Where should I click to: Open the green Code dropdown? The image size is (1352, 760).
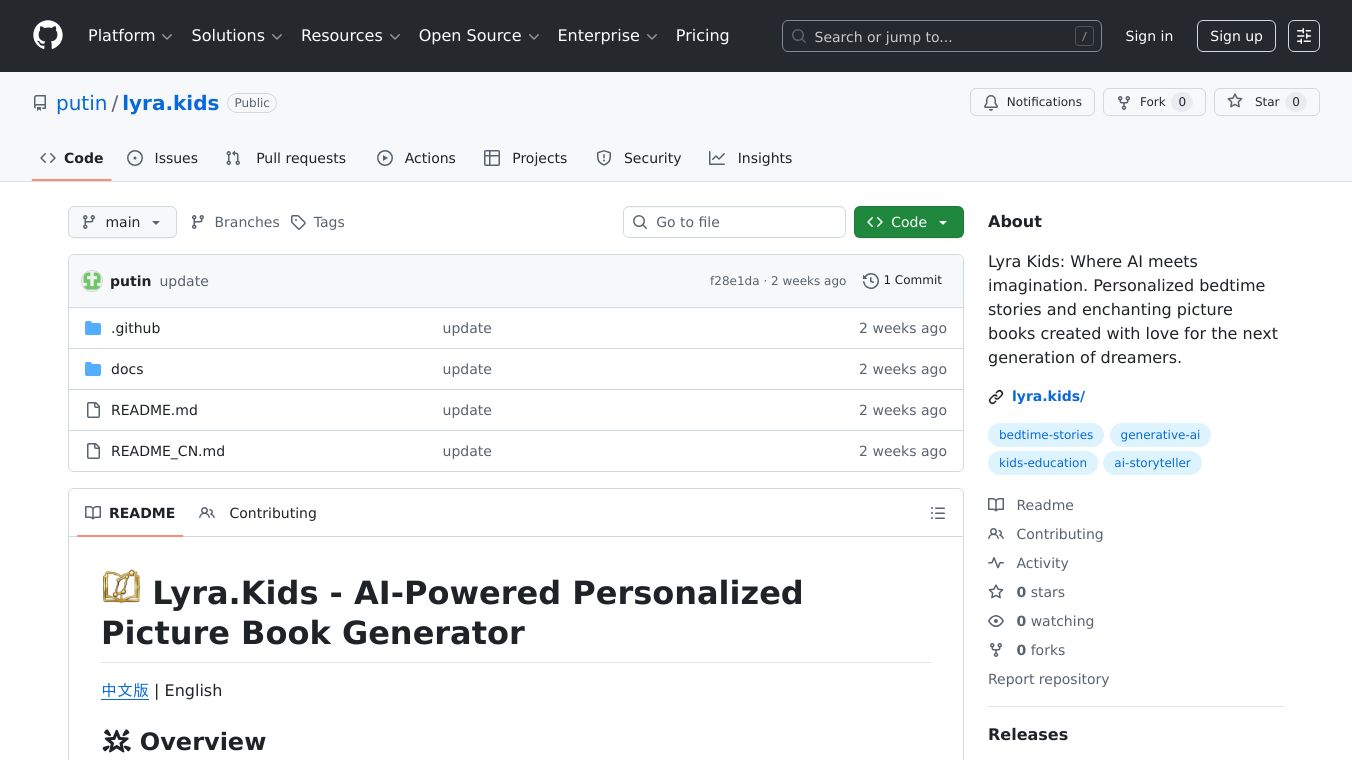[908, 222]
